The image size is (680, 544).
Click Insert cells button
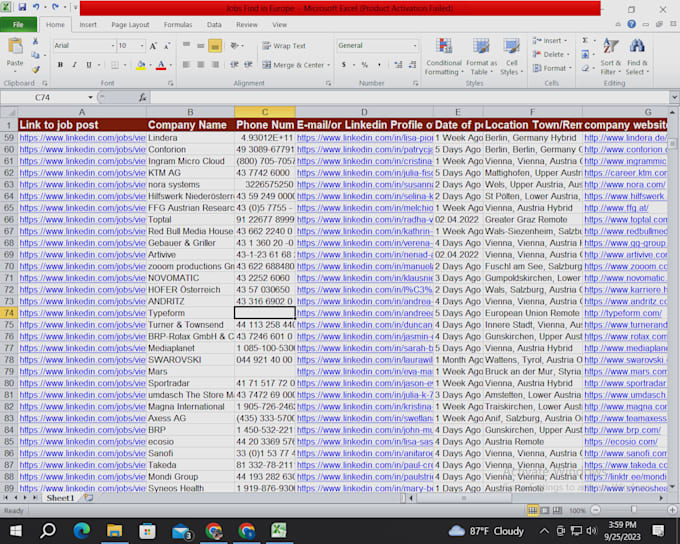(x=551, y=41)
